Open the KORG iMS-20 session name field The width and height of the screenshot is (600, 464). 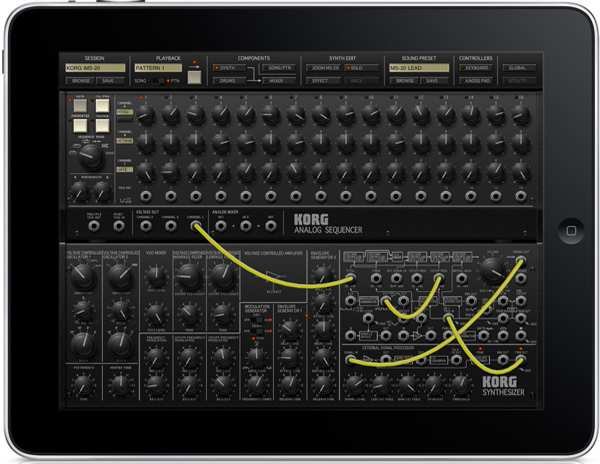click(x=95, y=68)
